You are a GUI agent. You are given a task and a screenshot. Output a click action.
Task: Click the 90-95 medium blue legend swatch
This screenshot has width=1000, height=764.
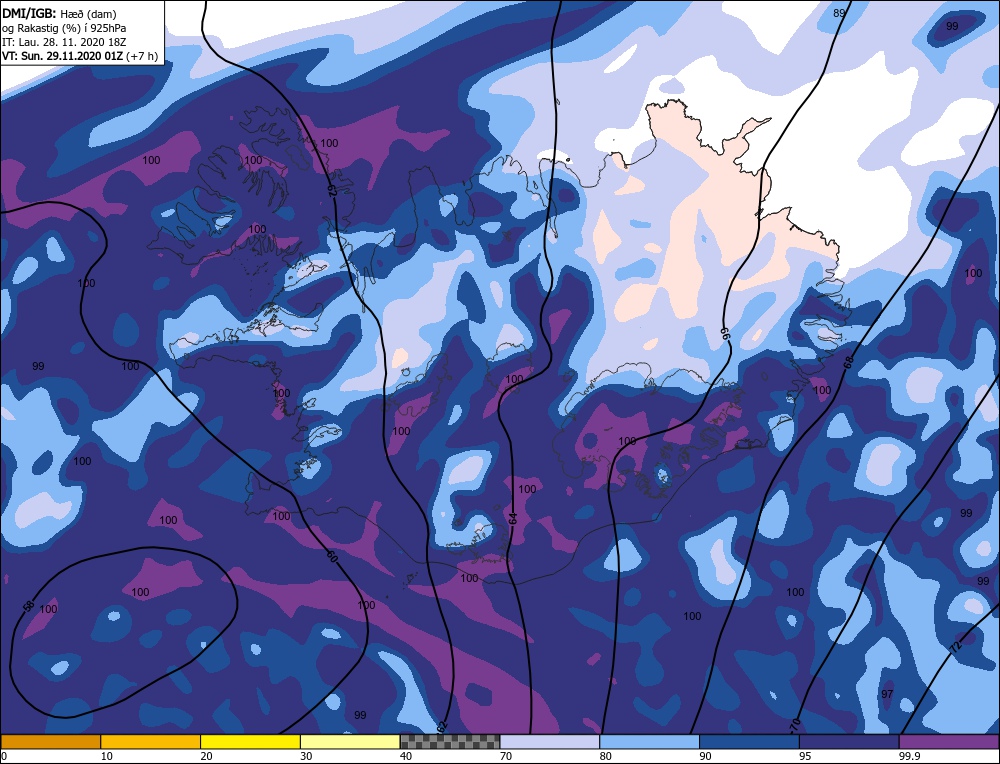[x=749, y=741]
